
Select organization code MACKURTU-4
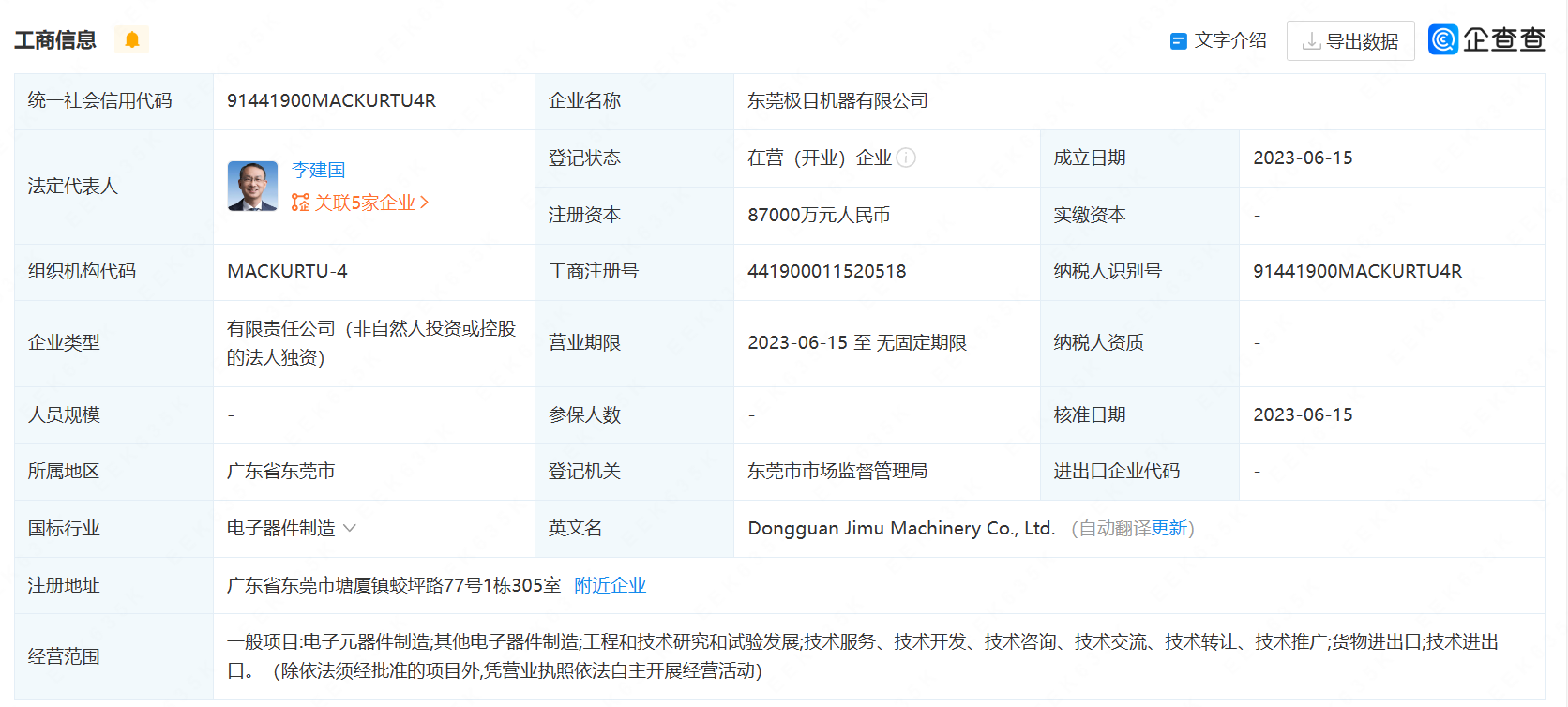287,271
